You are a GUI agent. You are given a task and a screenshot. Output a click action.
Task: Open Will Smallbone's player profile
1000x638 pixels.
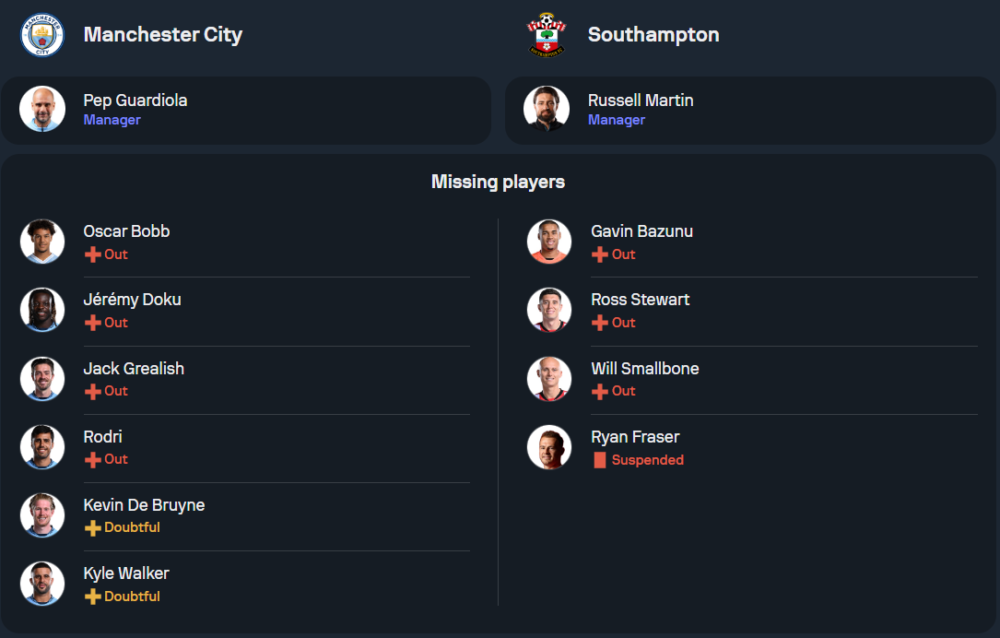coord(645,368)
